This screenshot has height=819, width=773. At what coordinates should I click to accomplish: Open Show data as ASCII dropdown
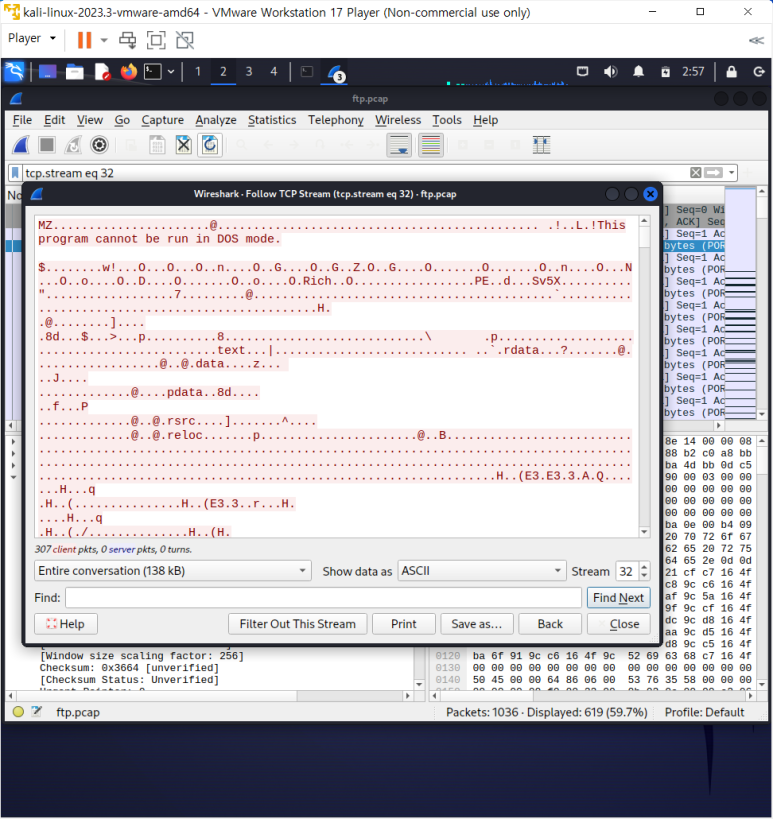point(482,570)
